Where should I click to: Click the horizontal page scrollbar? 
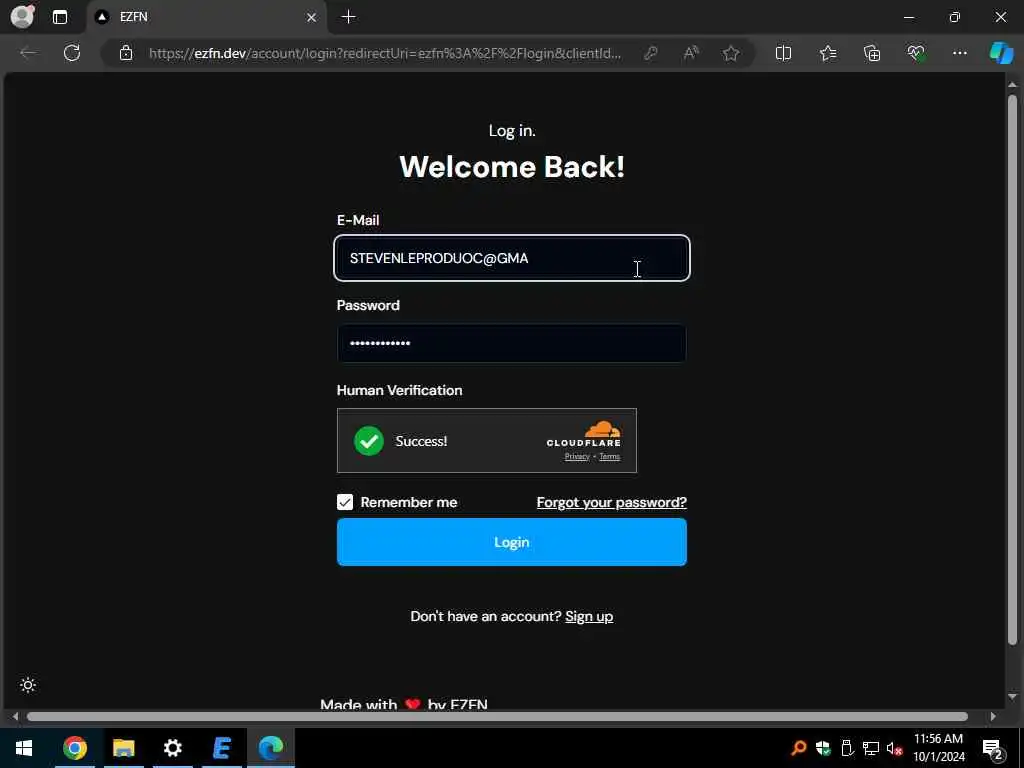click(x=497, y=716)
